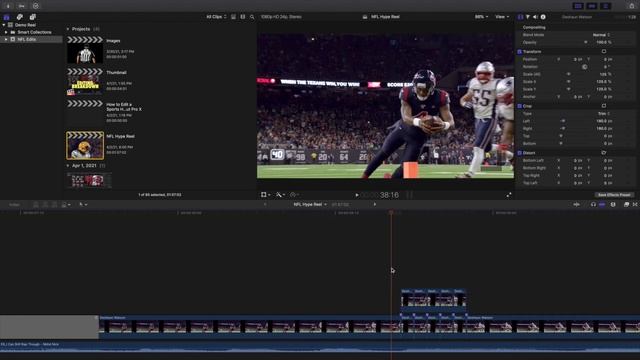Image resolution: width=640 pixels, height=360 pixels.
Task: Open the retiming speedometer dropdown
Action: tap(294, 195)
